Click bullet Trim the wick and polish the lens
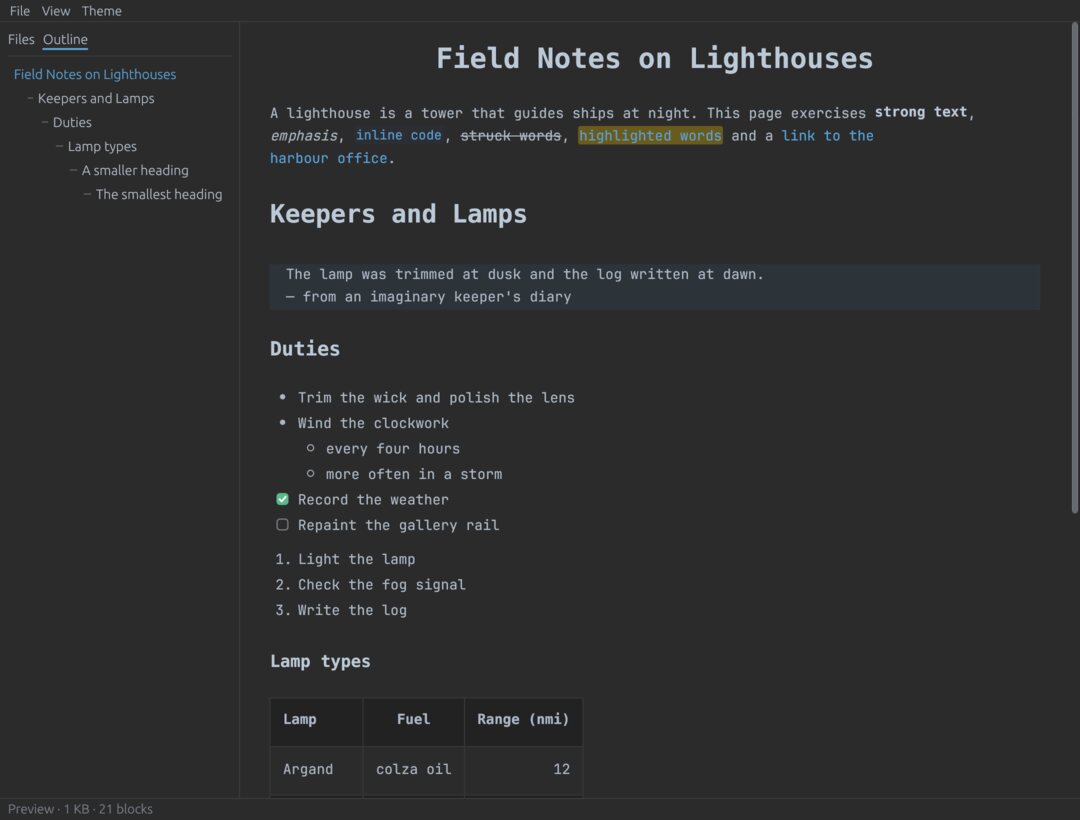1080x820 pixels. click(x=436, y=398)
